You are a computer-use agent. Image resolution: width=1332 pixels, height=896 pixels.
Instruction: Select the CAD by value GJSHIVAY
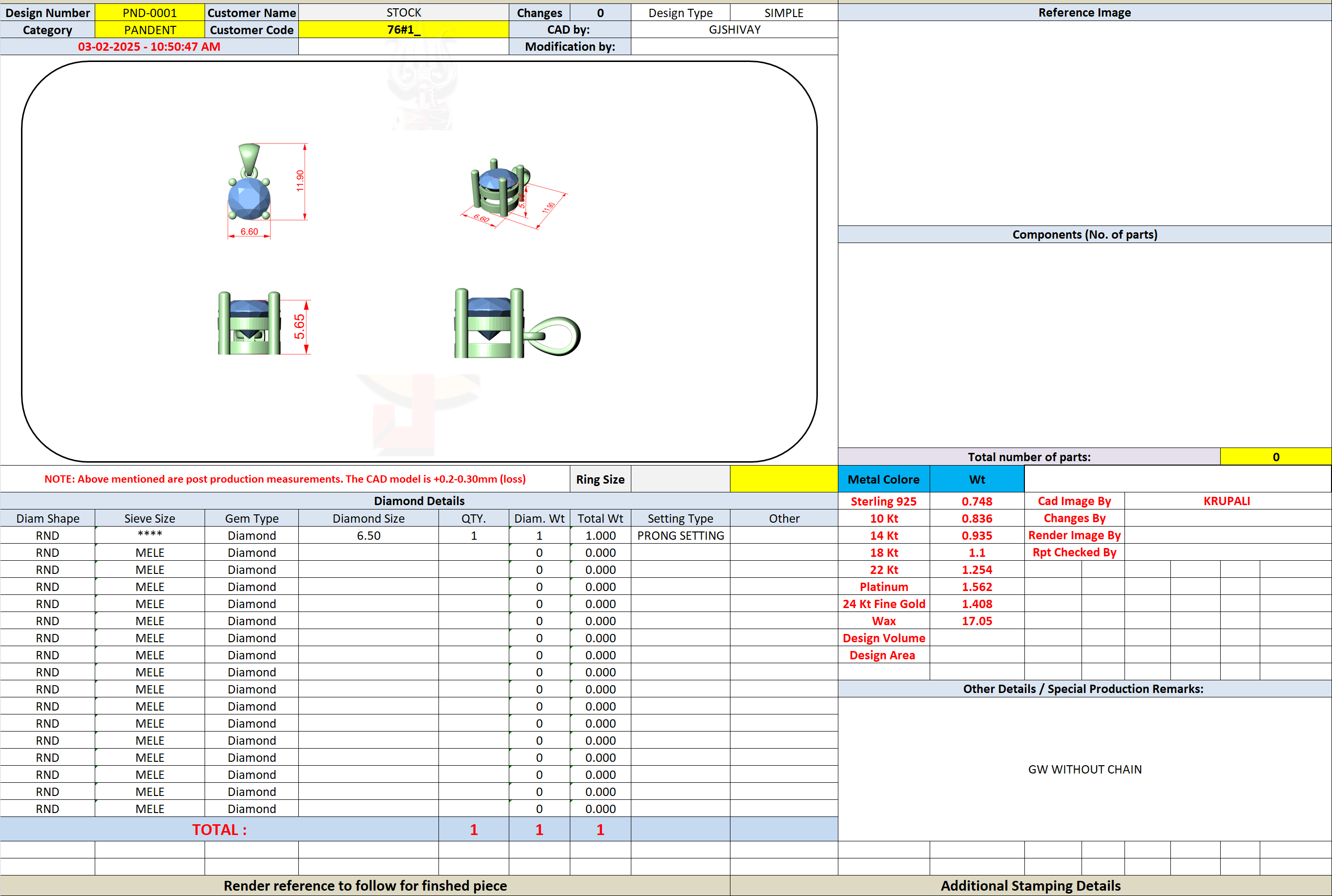coord(734,30)
